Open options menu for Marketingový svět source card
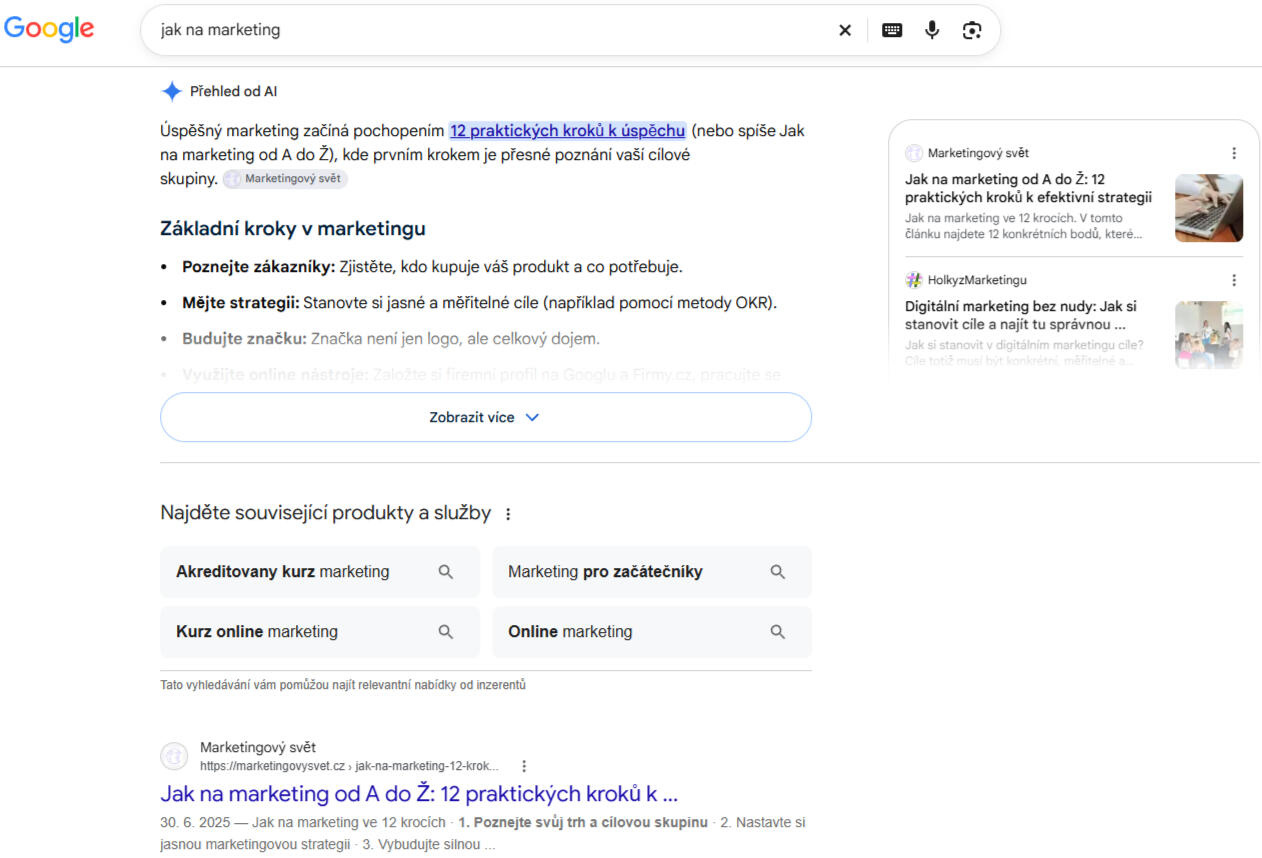The image size is (1262, 858). pyautogui.click(x=1234, y=153)
